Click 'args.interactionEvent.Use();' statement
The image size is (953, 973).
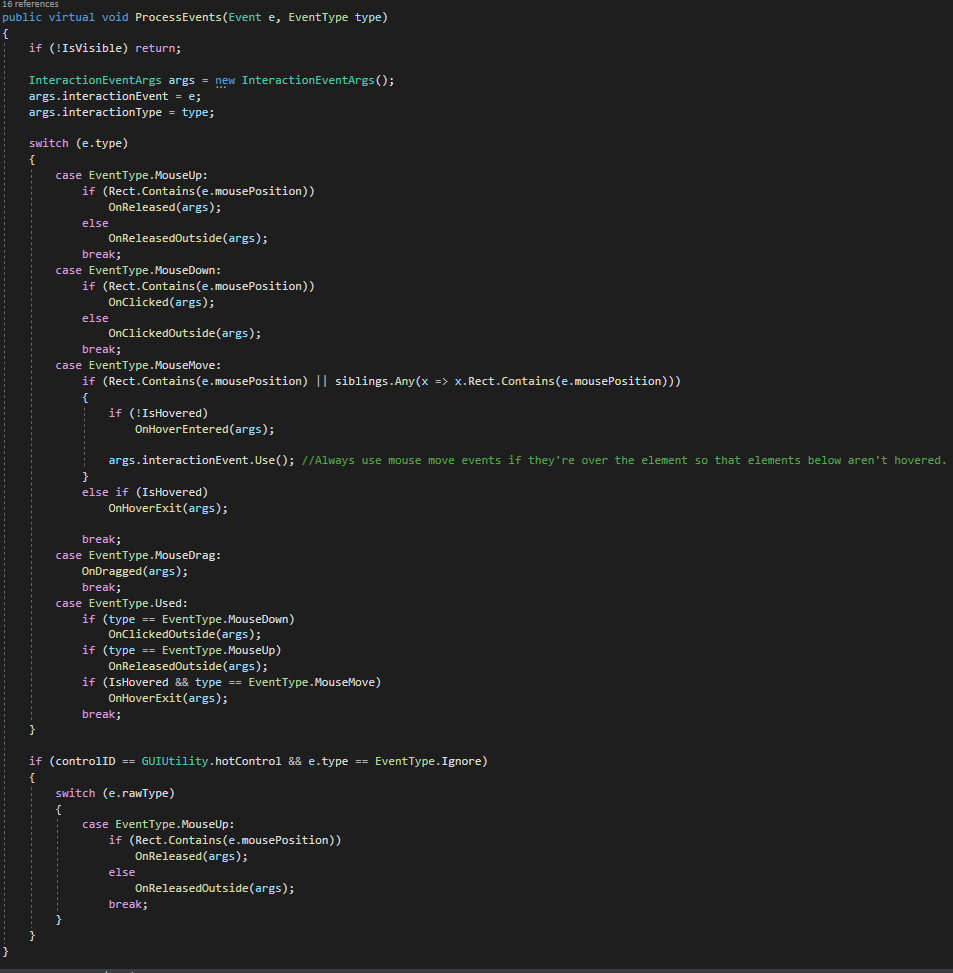(x=202, y=460)
